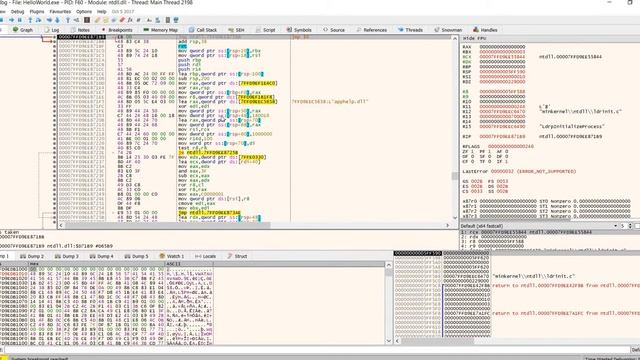Click disassembly vertical scrollbar down arrow
The width and height of the screenshot is (640, 360).
455,218
